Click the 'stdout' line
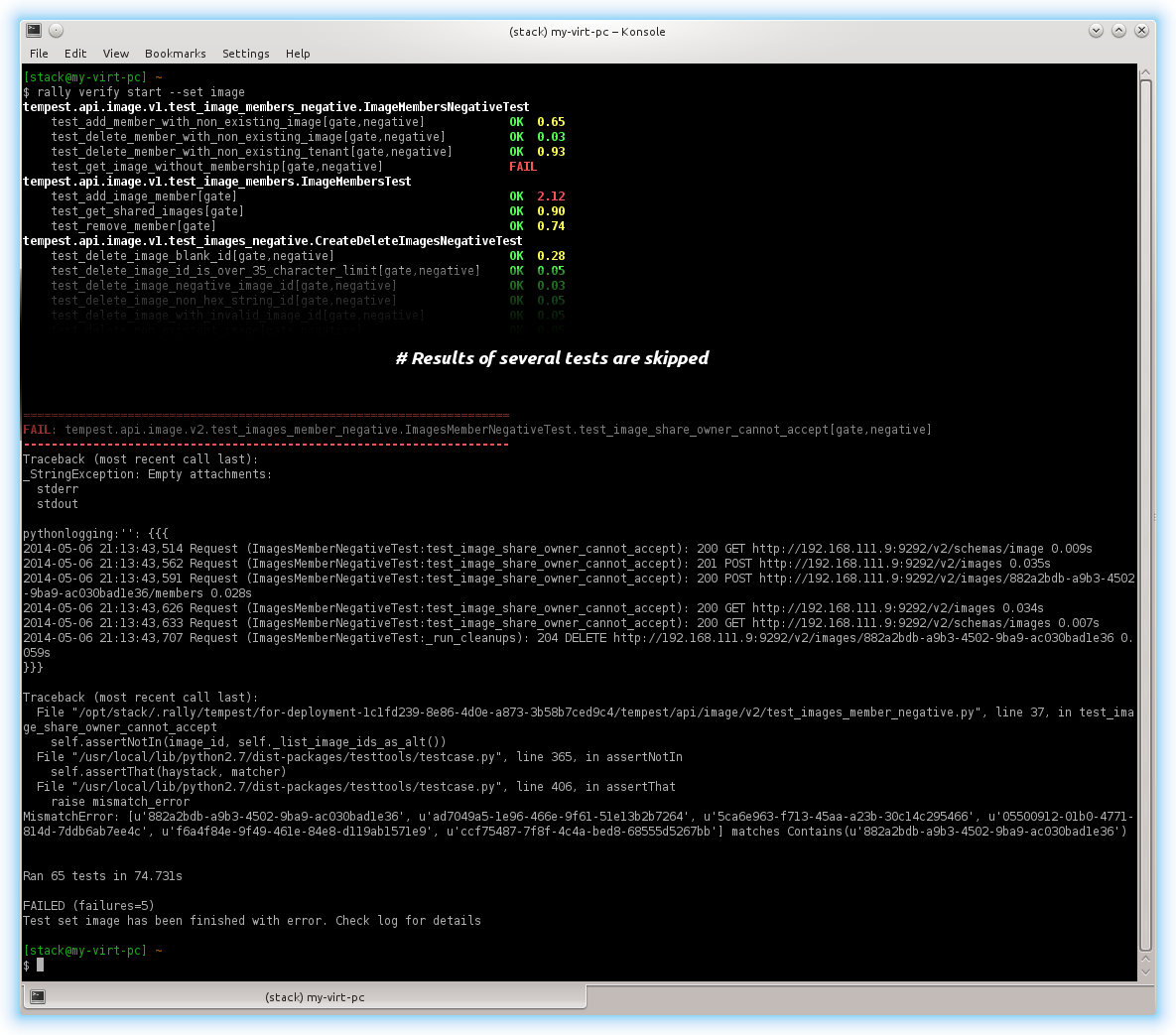 click(58, 504)
